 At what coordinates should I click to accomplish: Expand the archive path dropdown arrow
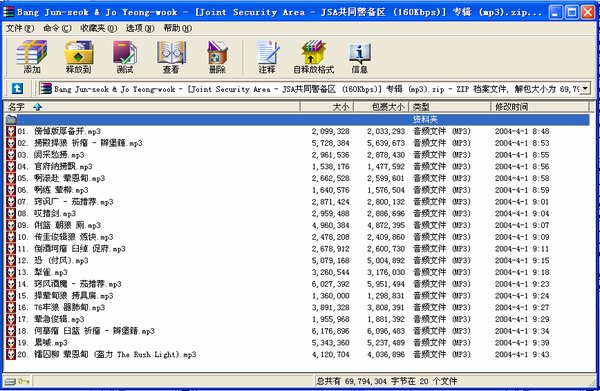[585, 89]
